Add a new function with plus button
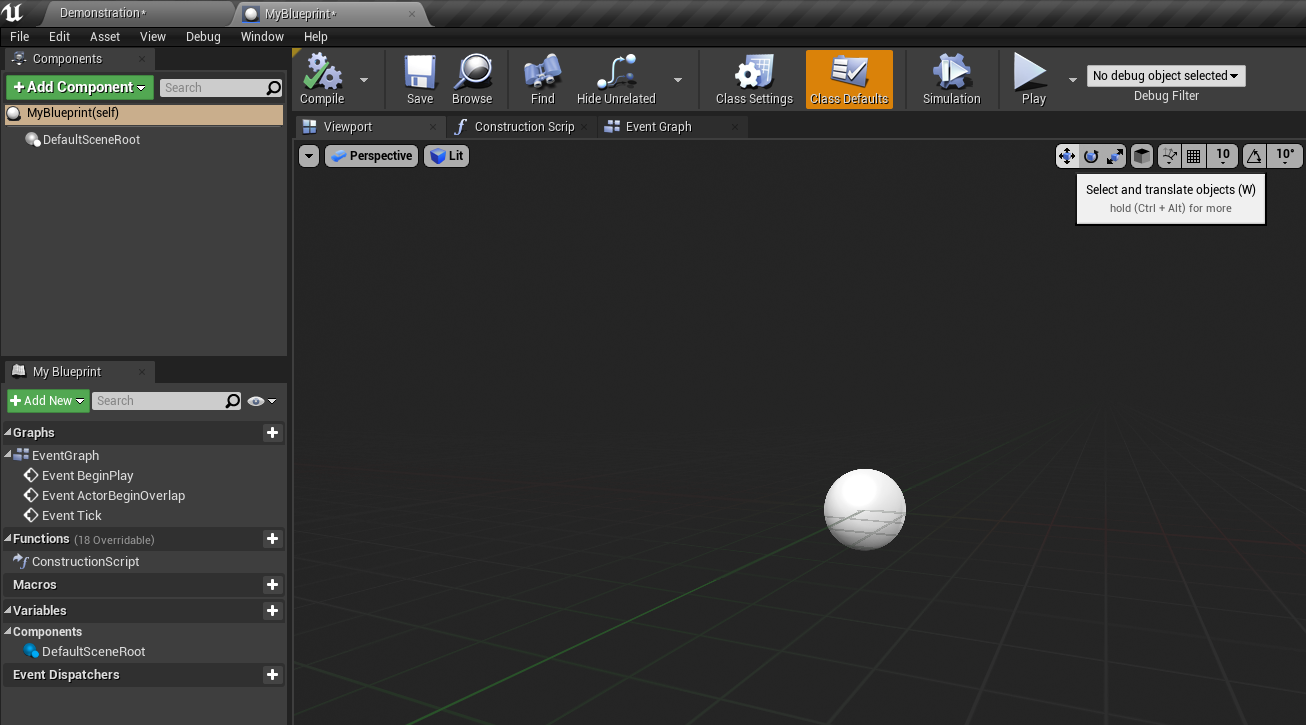1306x725 pixels. click(272, 539)
